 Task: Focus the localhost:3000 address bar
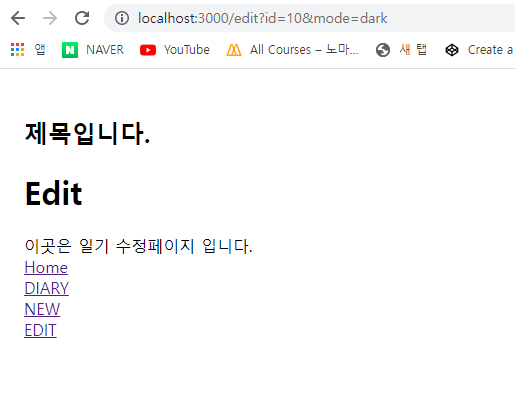pos(310,18)
